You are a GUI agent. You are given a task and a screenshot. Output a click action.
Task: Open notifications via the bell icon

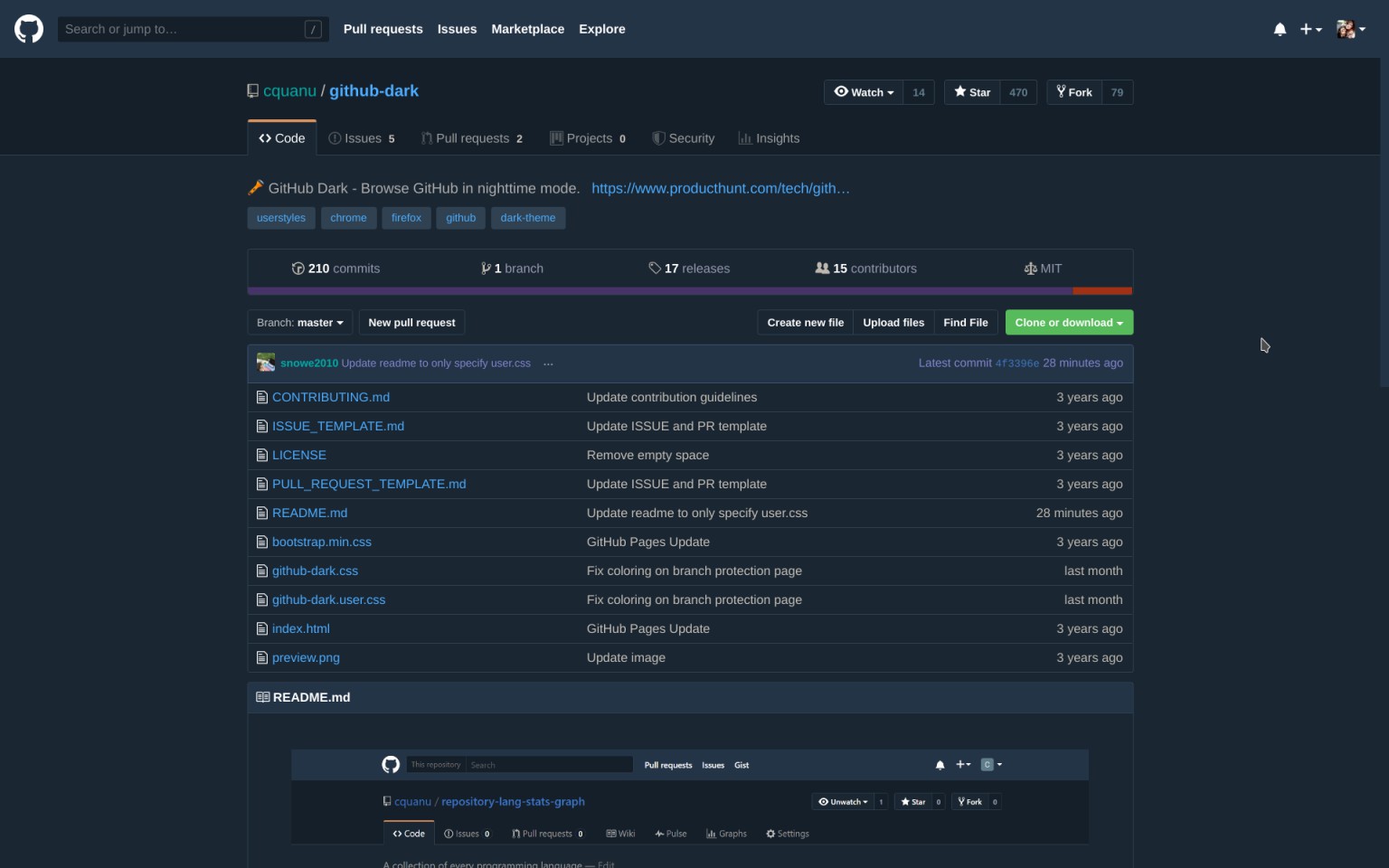point(1280,28)
